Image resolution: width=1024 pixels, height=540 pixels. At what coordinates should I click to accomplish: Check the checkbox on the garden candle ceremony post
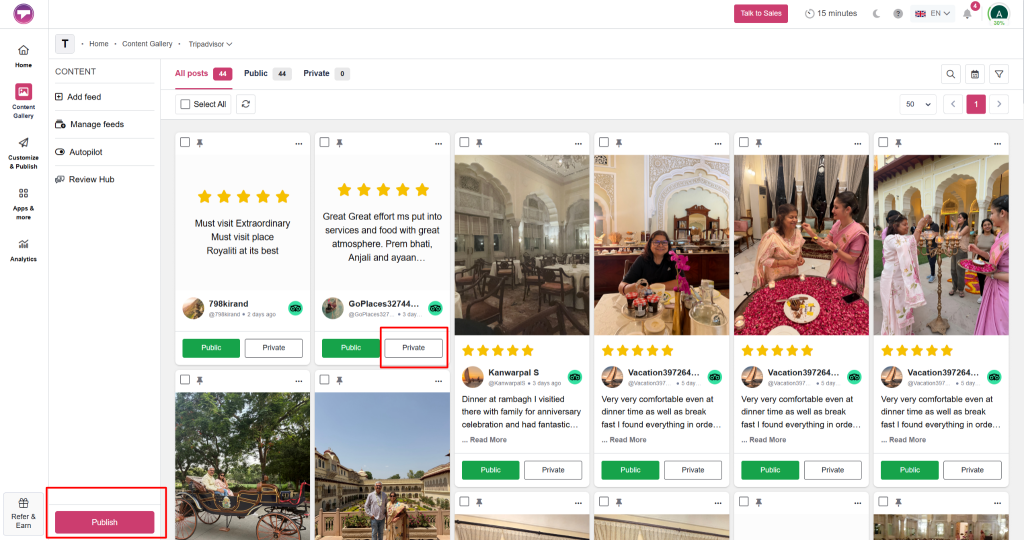click(884, 142)
